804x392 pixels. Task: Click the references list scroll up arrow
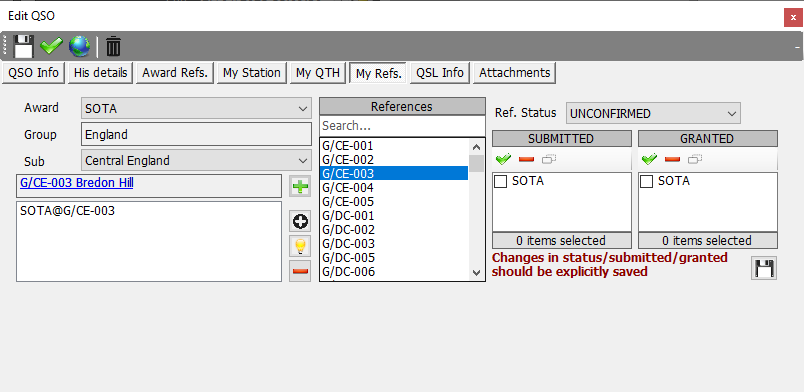tap(476, 147)
